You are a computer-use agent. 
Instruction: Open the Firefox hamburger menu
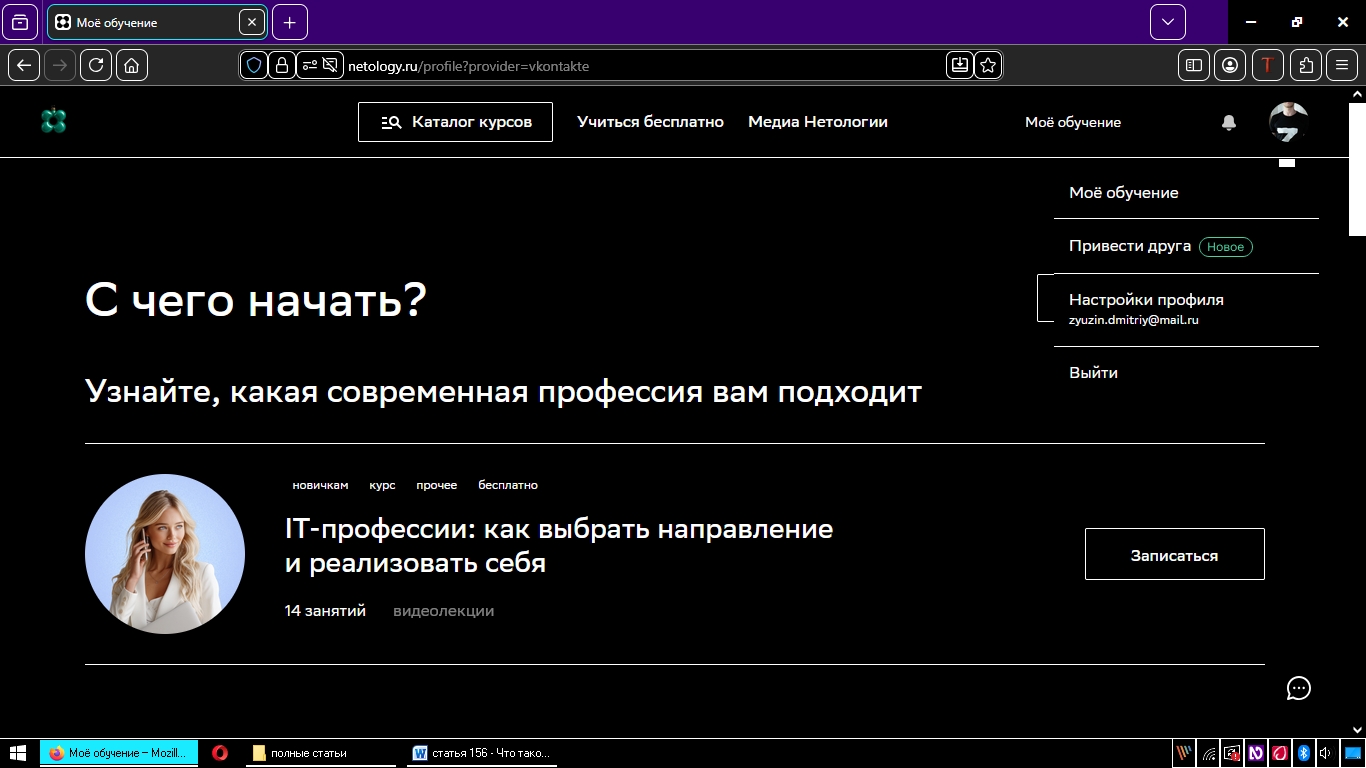coord(1342,65)
